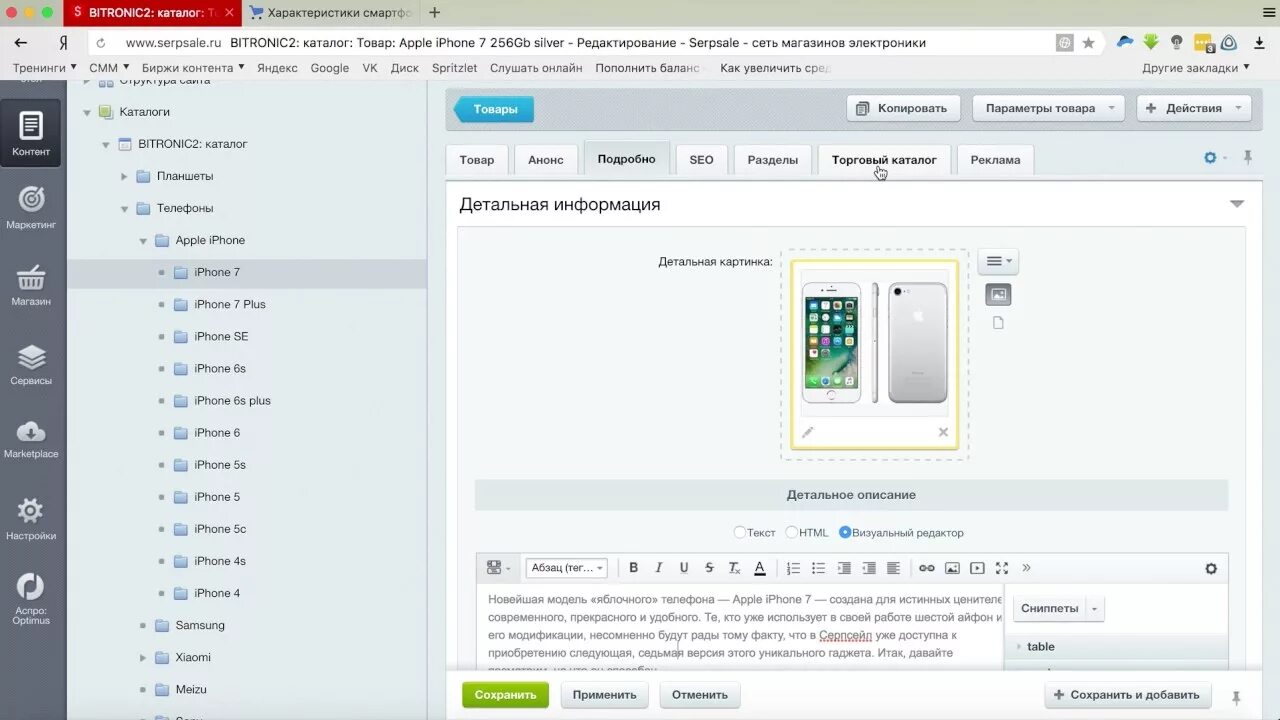This screenshot has height=720, width=1280.
Task: Pin the form tabs panel
Action: [x=1248, y=158]
